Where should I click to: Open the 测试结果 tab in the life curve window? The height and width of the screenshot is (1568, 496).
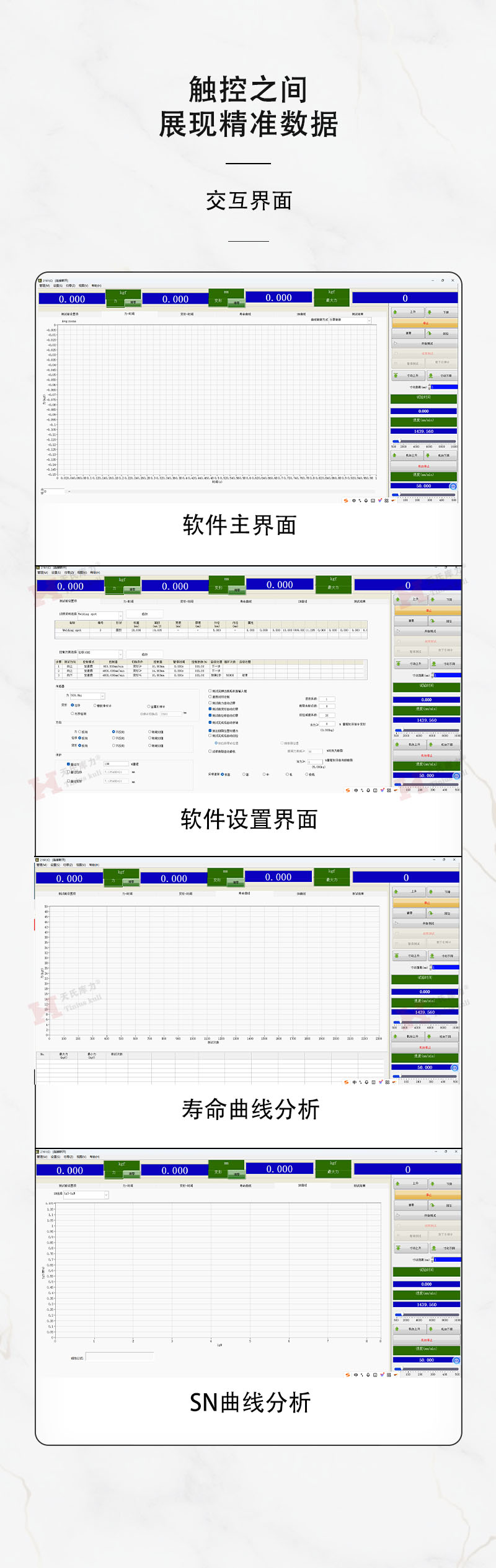click(358, 894)
